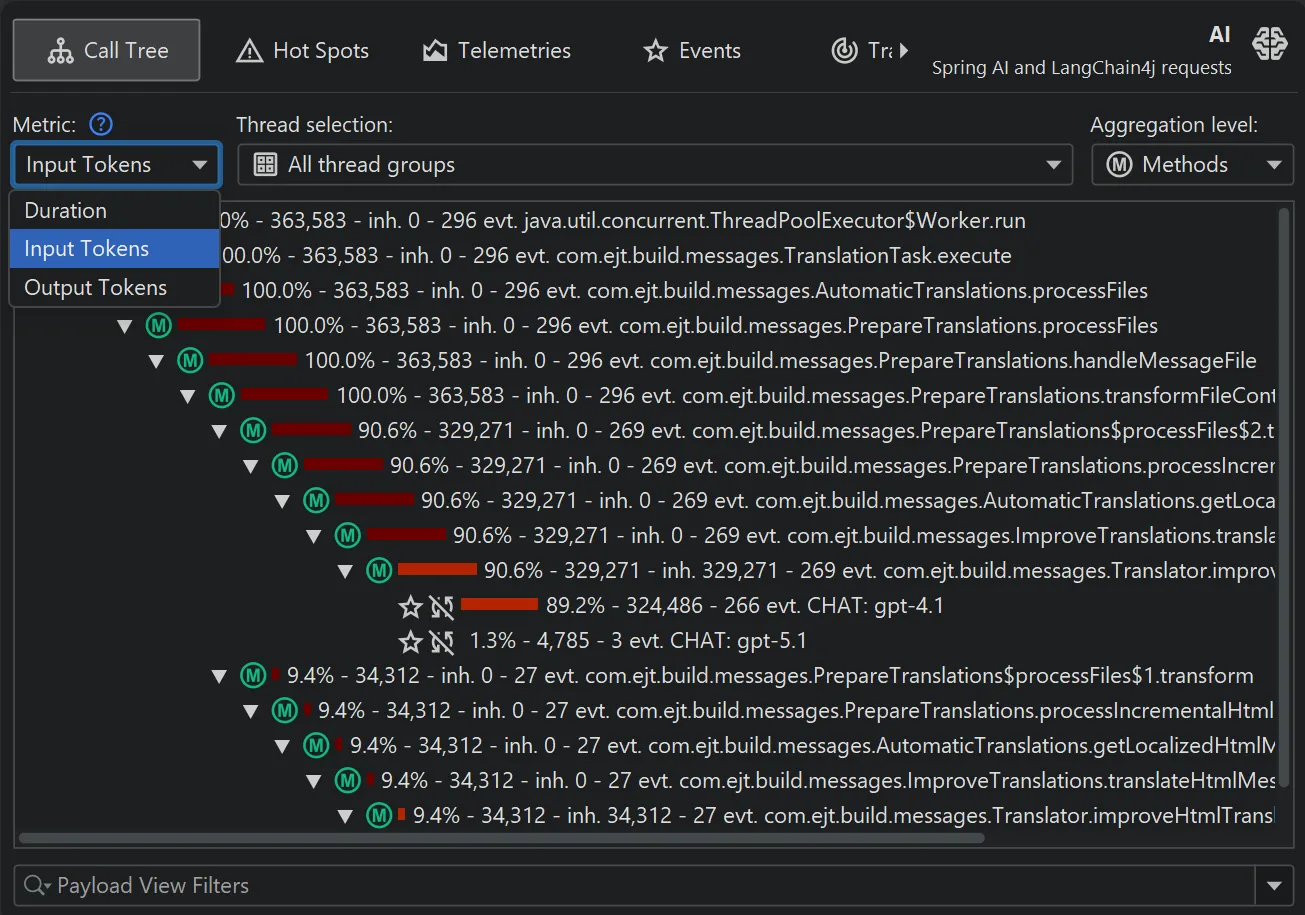Viewport: 1305px width, 915px height.
Task: Choose Output Tokens from the metric list
Action: [x=114, y=287]
